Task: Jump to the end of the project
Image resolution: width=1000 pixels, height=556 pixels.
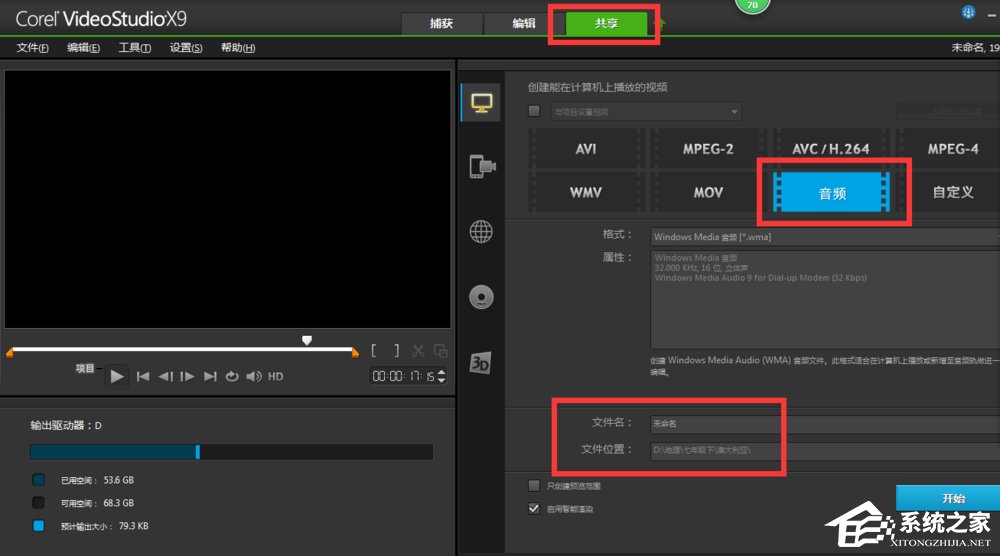Action: click(x=210, y=376)
